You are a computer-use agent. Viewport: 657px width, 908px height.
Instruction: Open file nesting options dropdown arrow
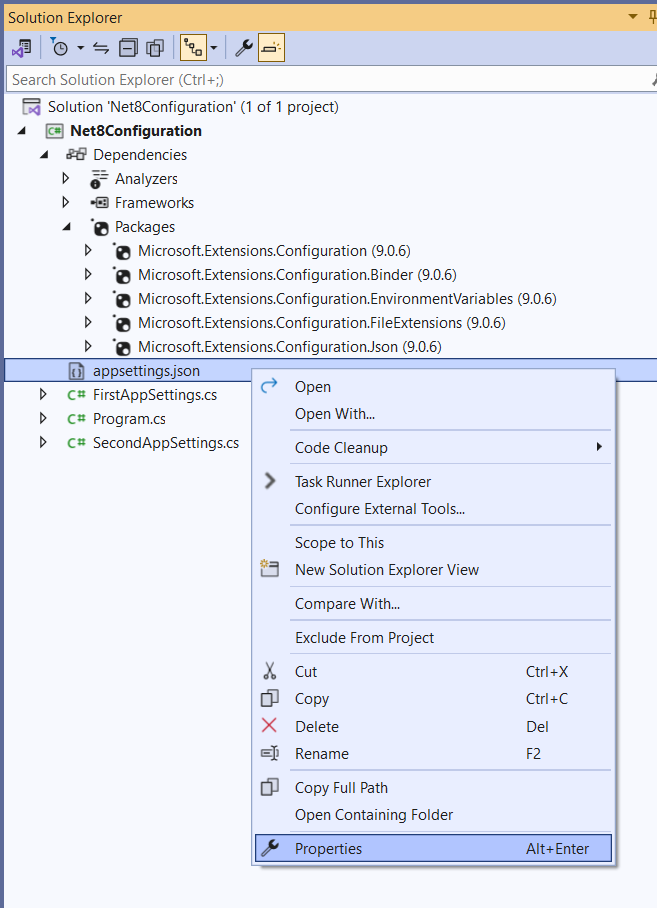point(214,48)
